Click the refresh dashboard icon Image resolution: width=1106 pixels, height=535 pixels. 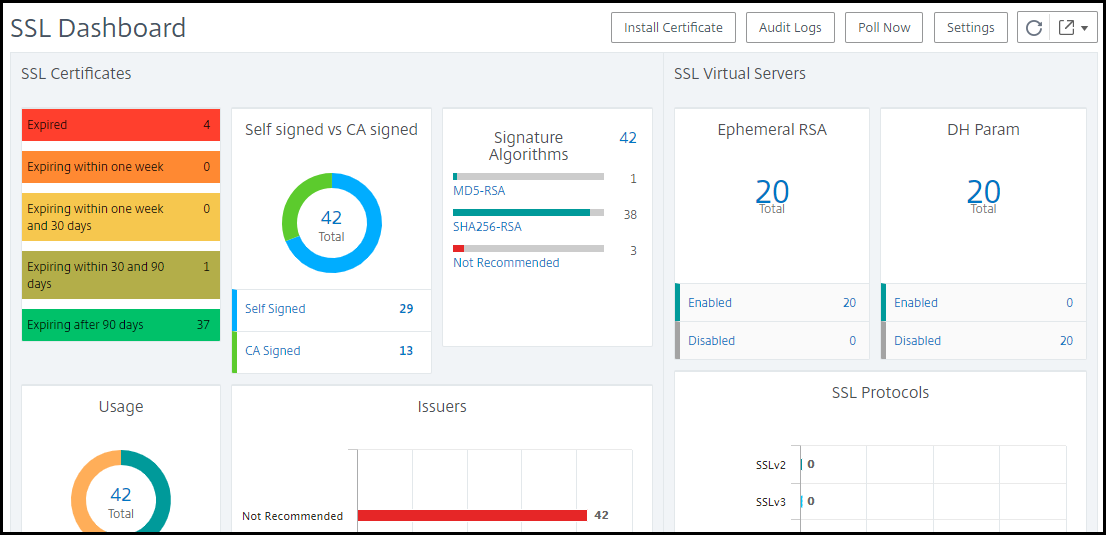pyautogui.click(x=1033, y=28)
